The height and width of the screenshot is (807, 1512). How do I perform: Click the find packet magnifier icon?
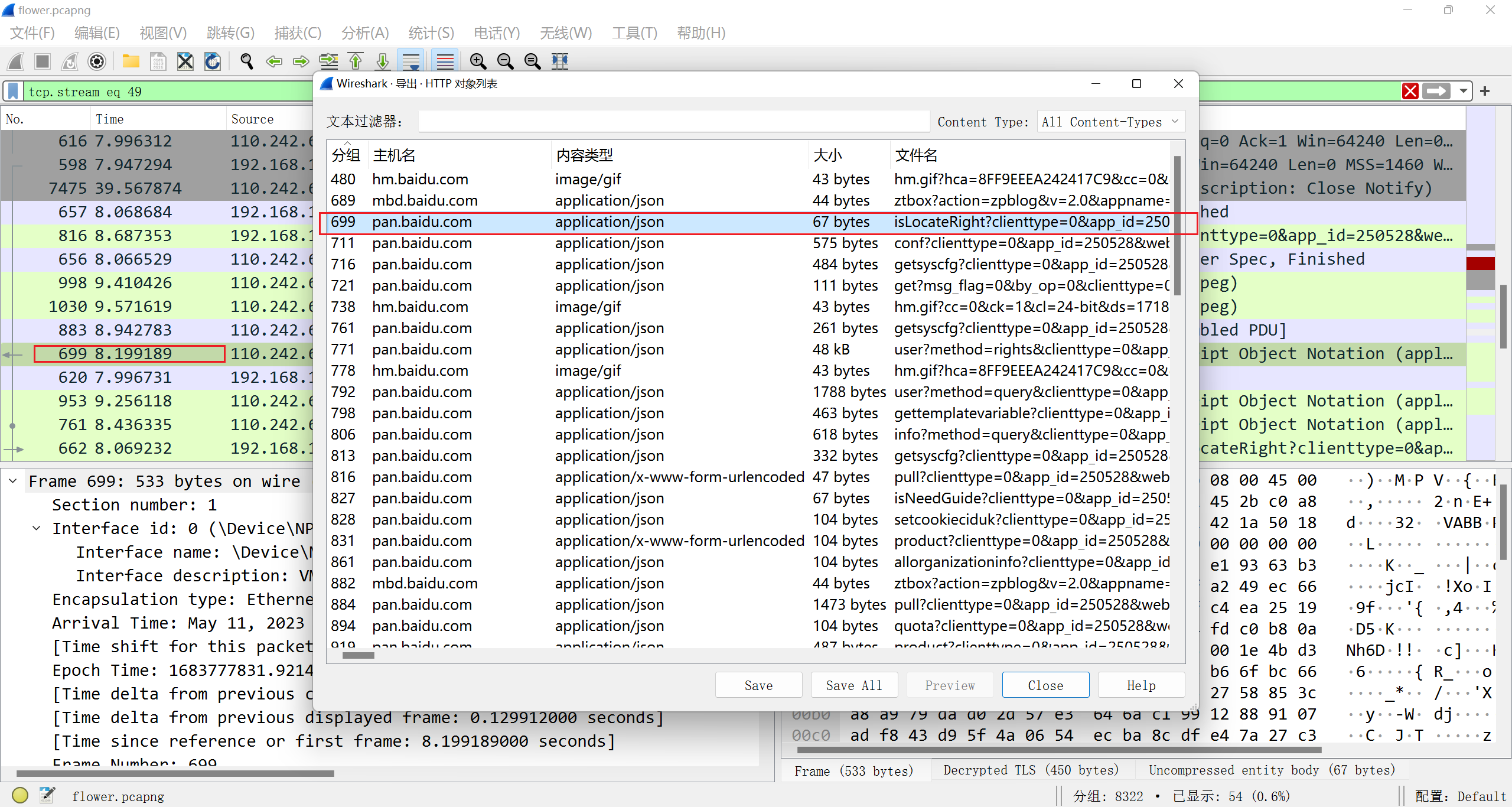pos(246,61)
